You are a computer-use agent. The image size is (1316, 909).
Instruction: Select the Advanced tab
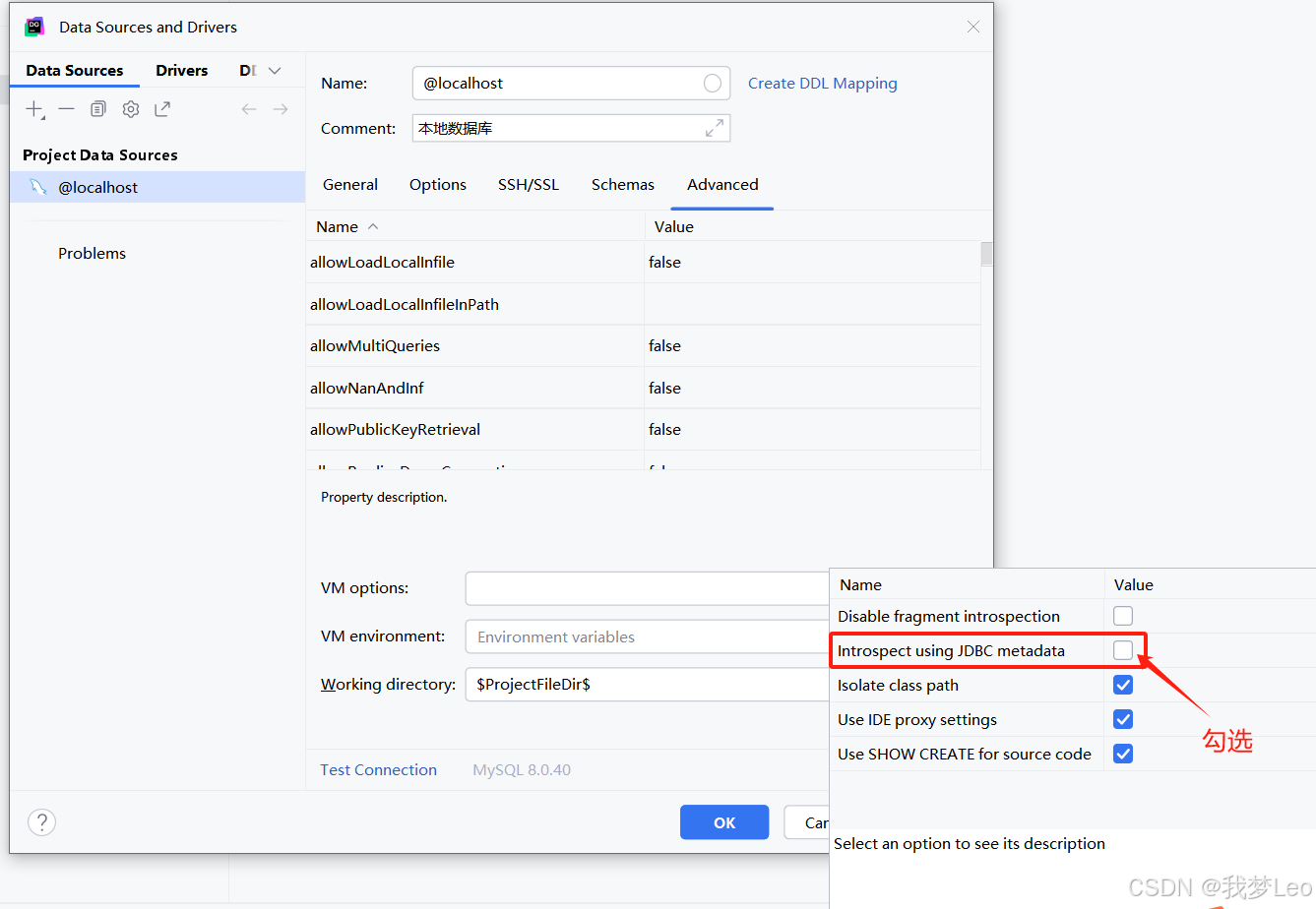tap(722, 185)
